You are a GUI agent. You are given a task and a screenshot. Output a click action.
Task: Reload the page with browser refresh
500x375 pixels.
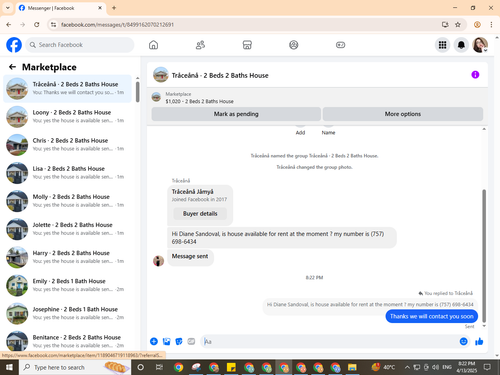point(37,25)
